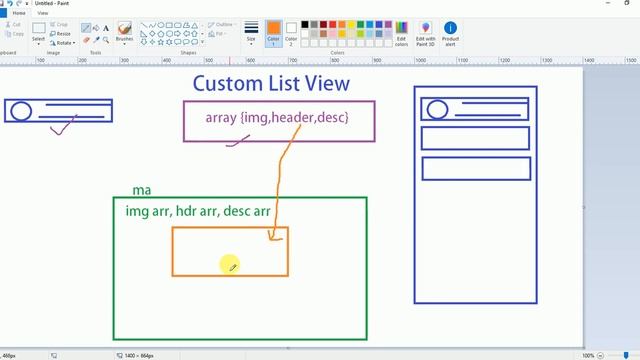Choose the Right arrow shape
Viewport: 640px width, 360px height.
click(x=178, y=33)
